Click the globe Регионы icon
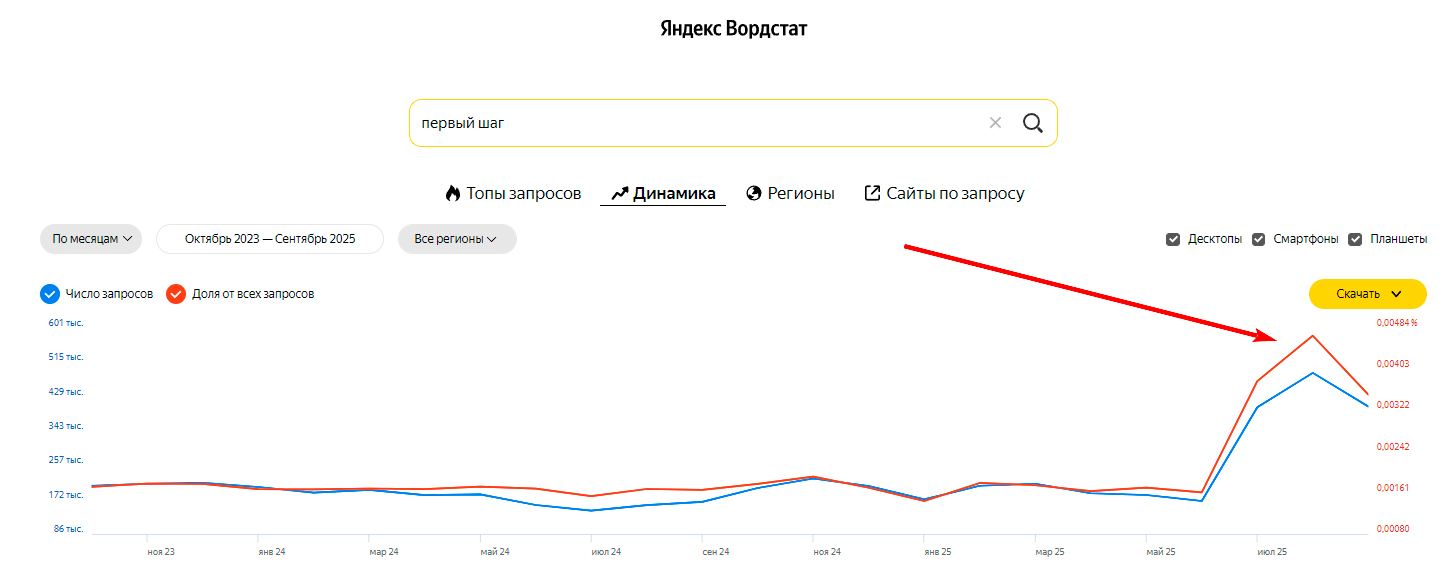 coord(755,193)
